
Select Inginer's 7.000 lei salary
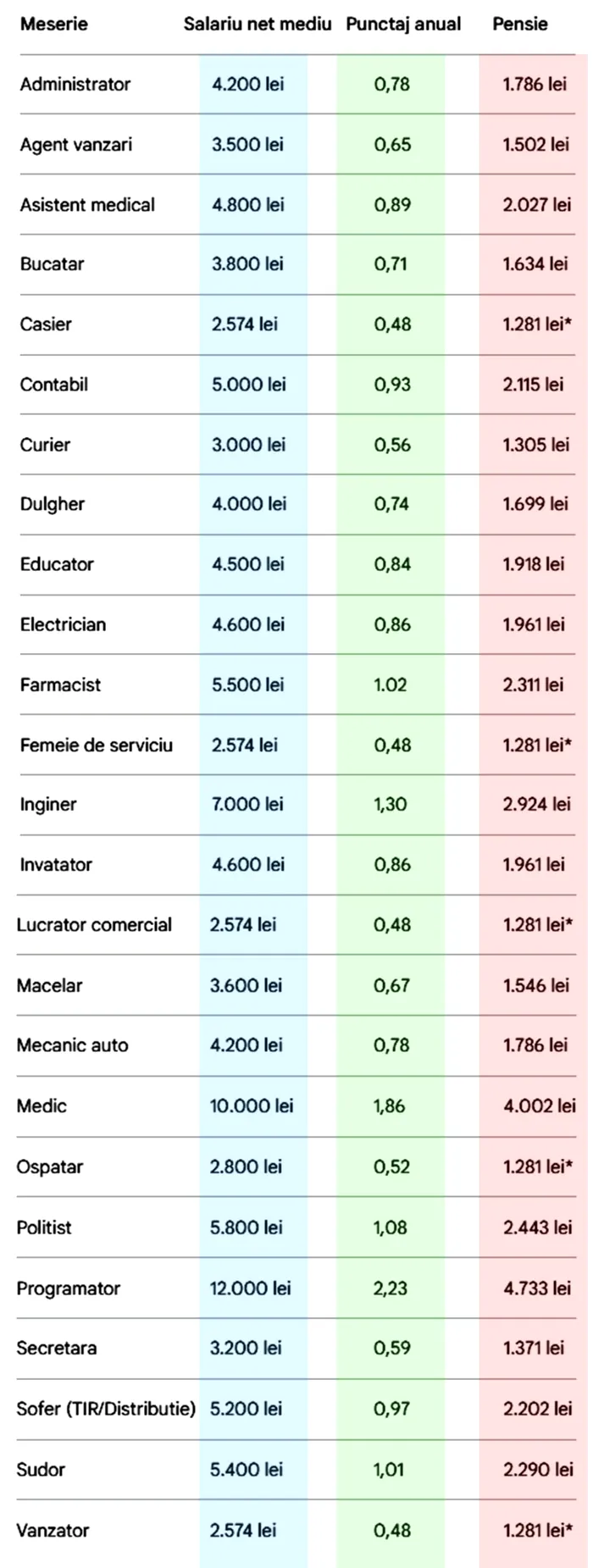(247, 804)
